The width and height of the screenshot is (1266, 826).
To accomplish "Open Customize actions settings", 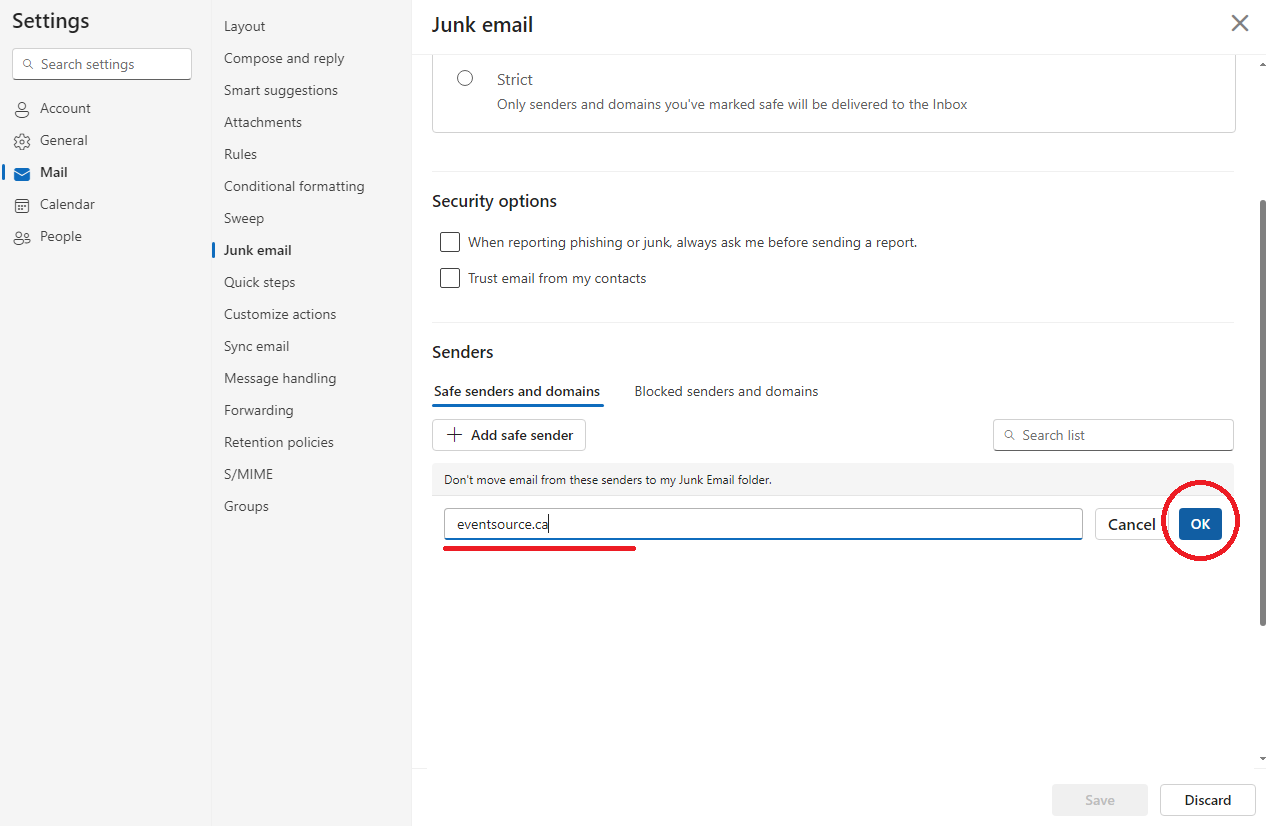I will coord(280,314).
